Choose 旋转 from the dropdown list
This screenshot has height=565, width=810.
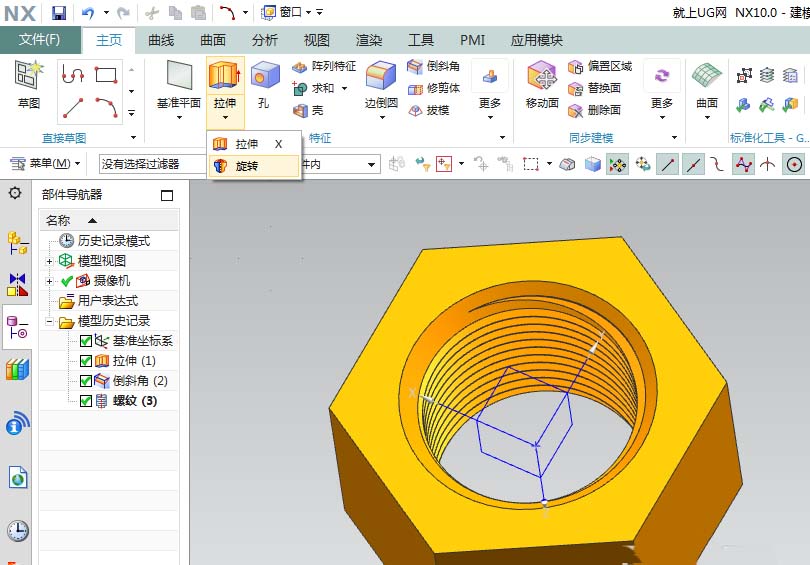[254, 166]
